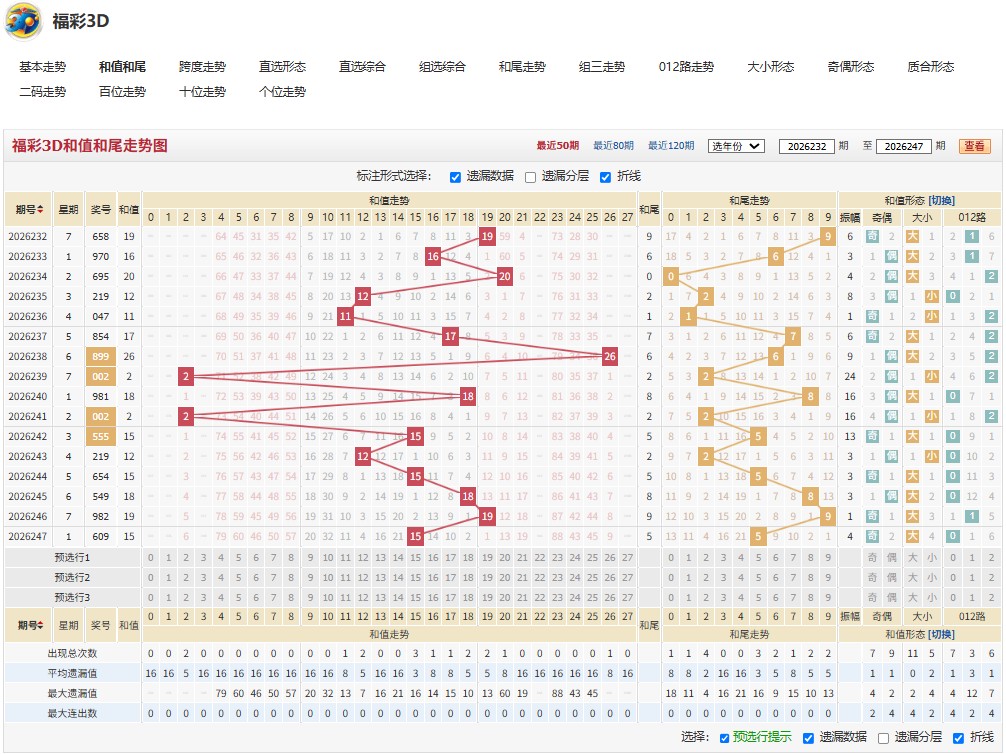Open the 和值和尾 tab
Screen dimensions: 1006x754
123,67
